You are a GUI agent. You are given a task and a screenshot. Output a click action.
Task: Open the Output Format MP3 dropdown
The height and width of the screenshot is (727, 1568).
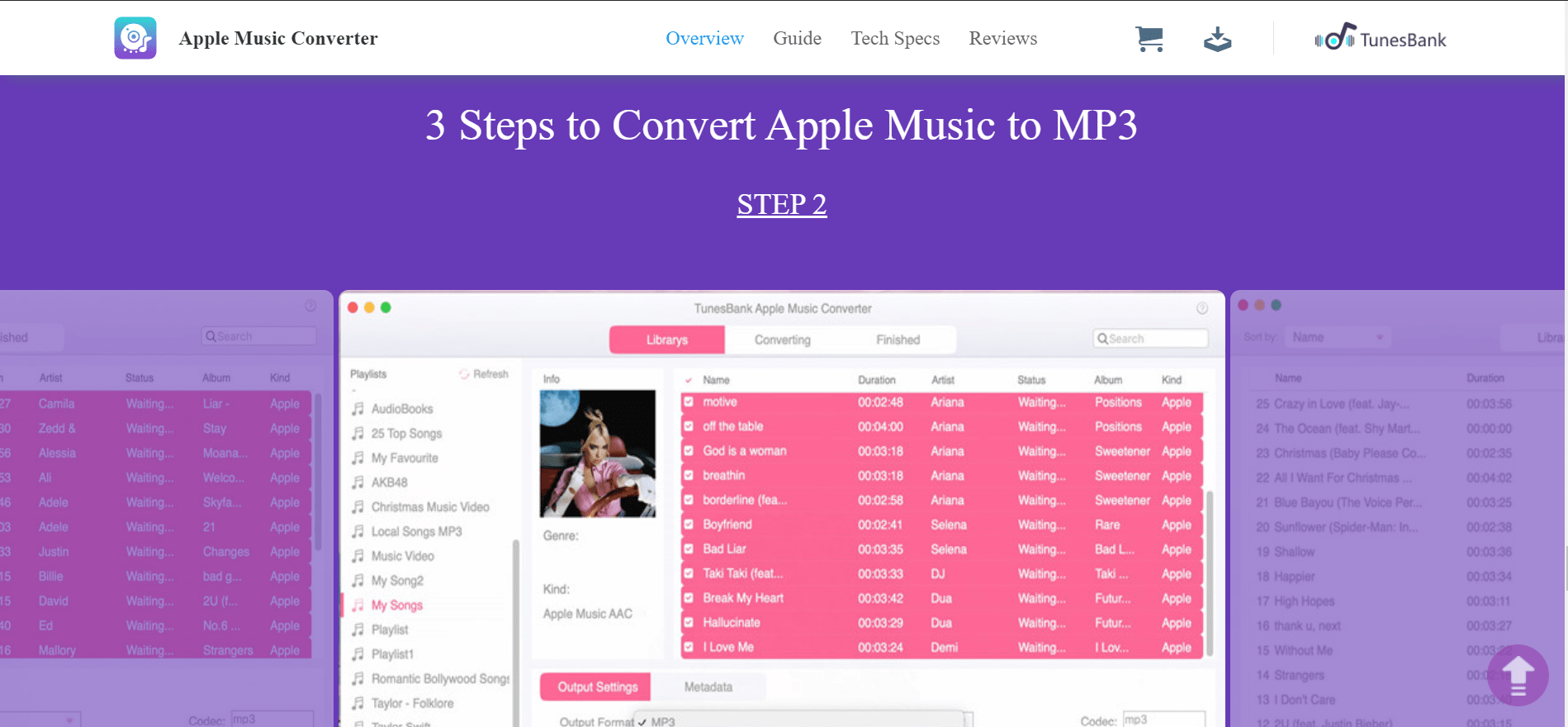803,720
